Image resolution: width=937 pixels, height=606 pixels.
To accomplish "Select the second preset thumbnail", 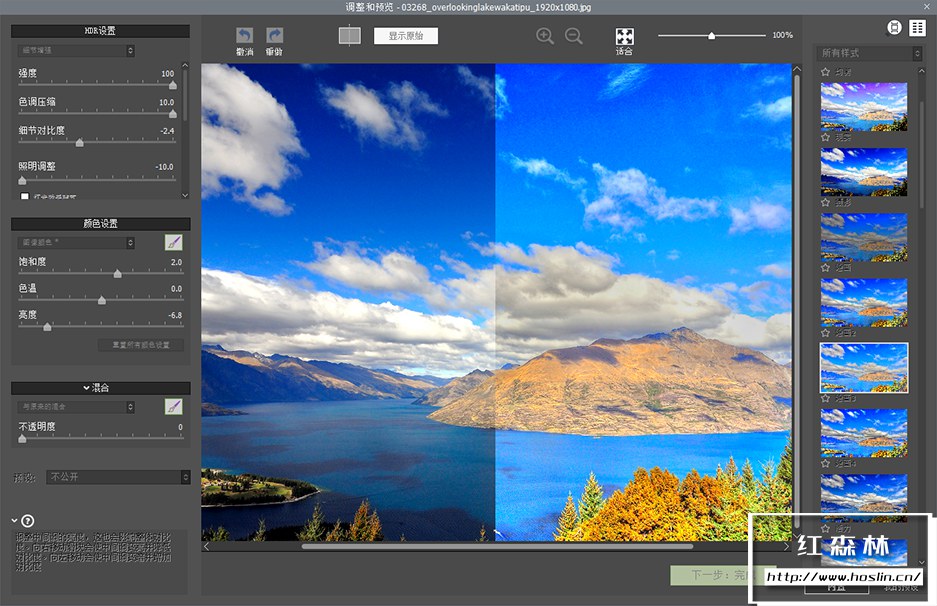I will click(x=864, y=172).
